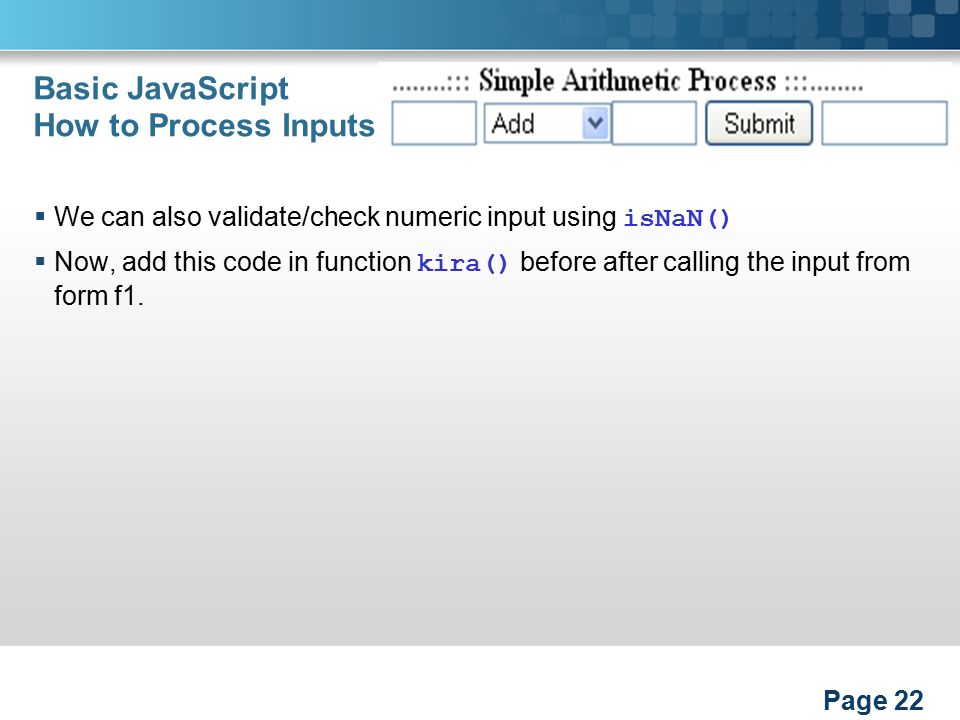This screenshot has width=960, height=720.
Task: Click dotted decoration left of Simple heading
Action: tap(431, 84)
